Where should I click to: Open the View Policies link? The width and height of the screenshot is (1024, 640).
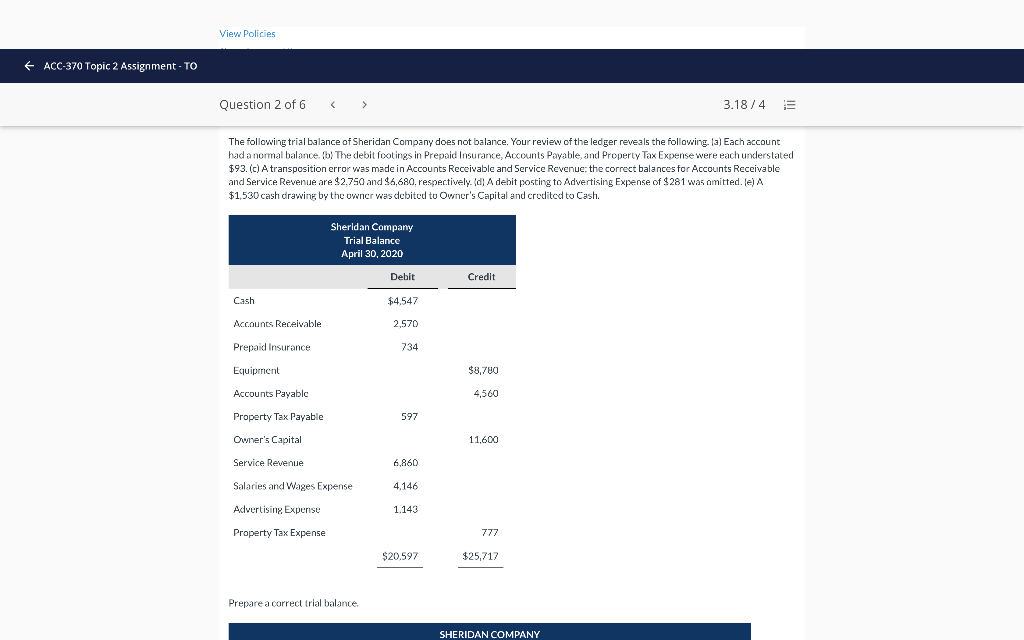[x=247, y=33]
